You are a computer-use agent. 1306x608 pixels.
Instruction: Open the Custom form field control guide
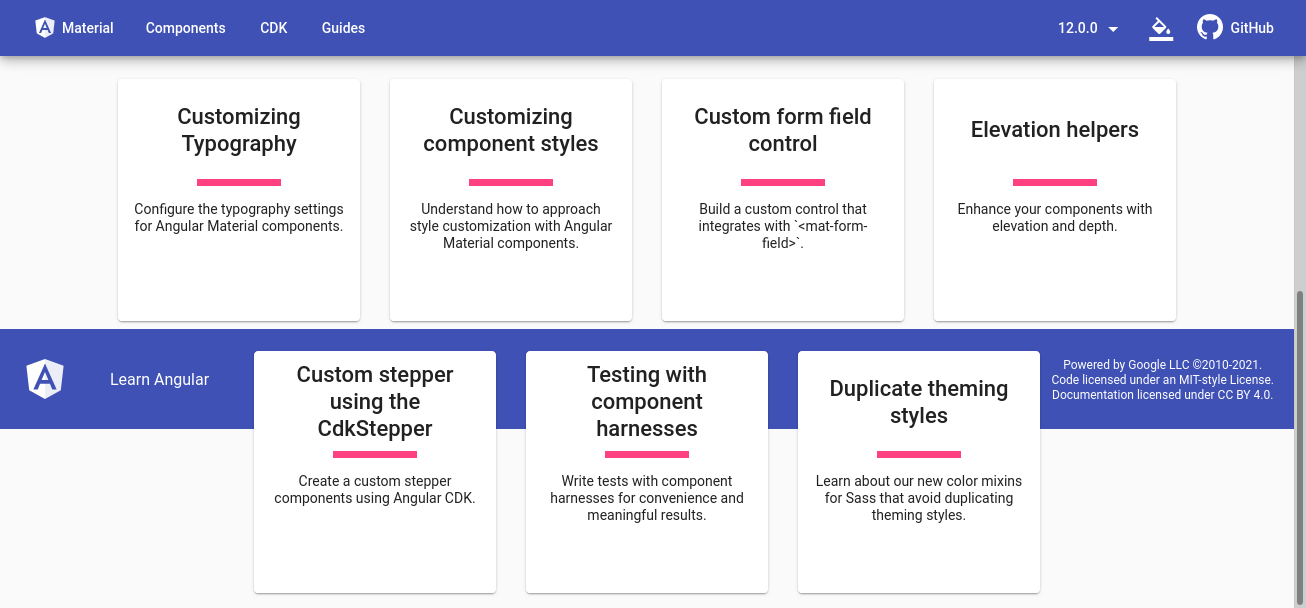coord(782,199)
